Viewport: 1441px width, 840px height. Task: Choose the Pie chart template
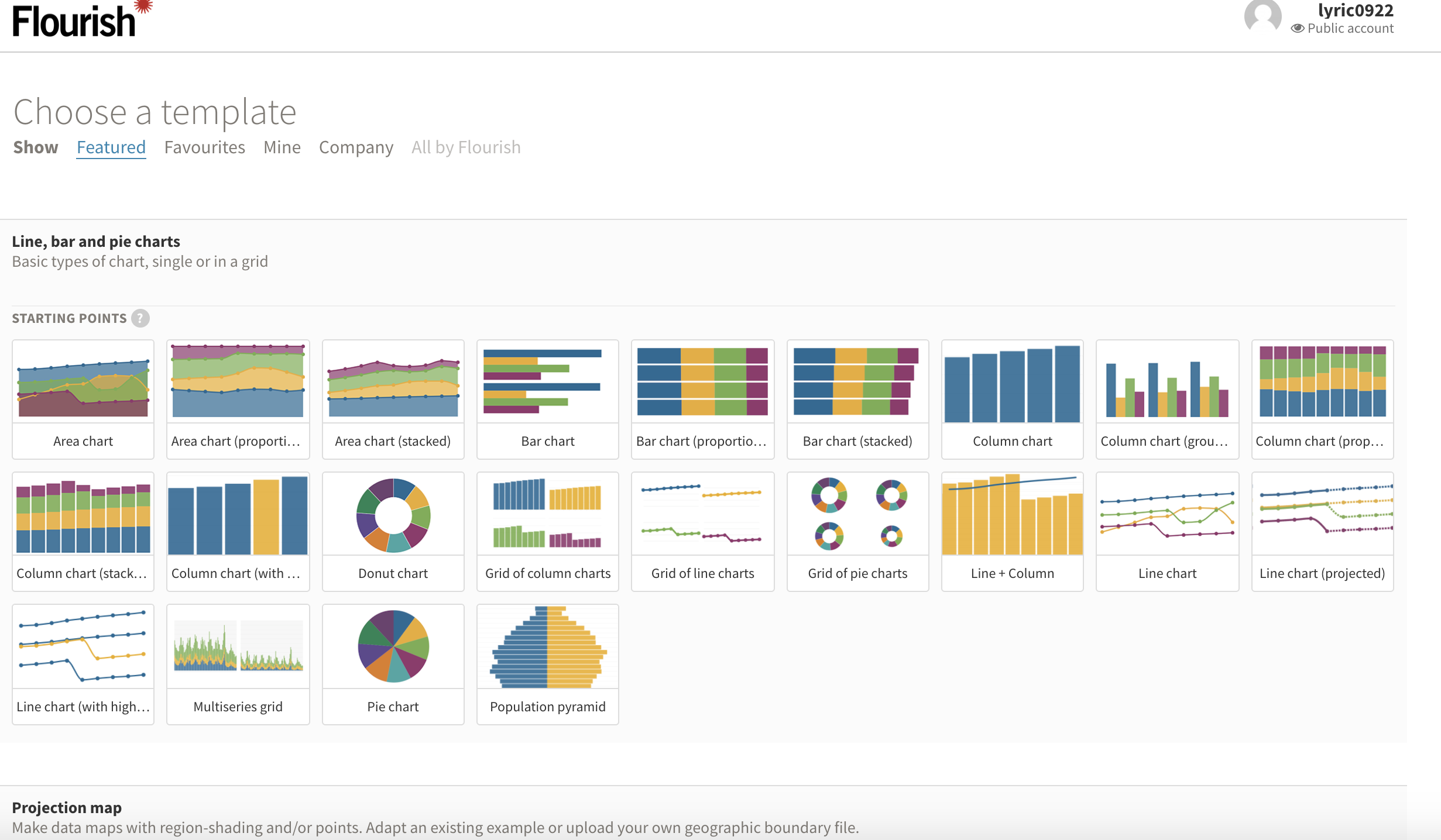coord(393,665)
